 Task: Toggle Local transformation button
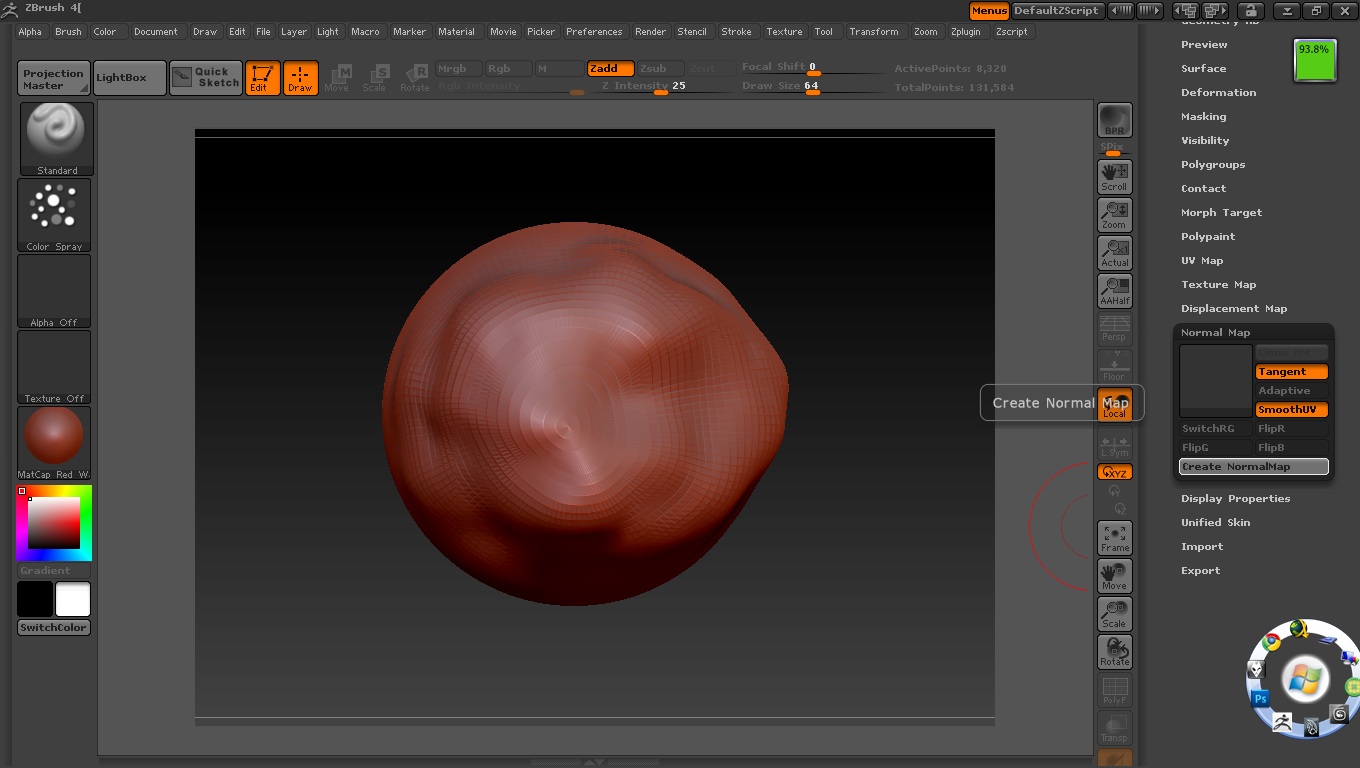1114,405
